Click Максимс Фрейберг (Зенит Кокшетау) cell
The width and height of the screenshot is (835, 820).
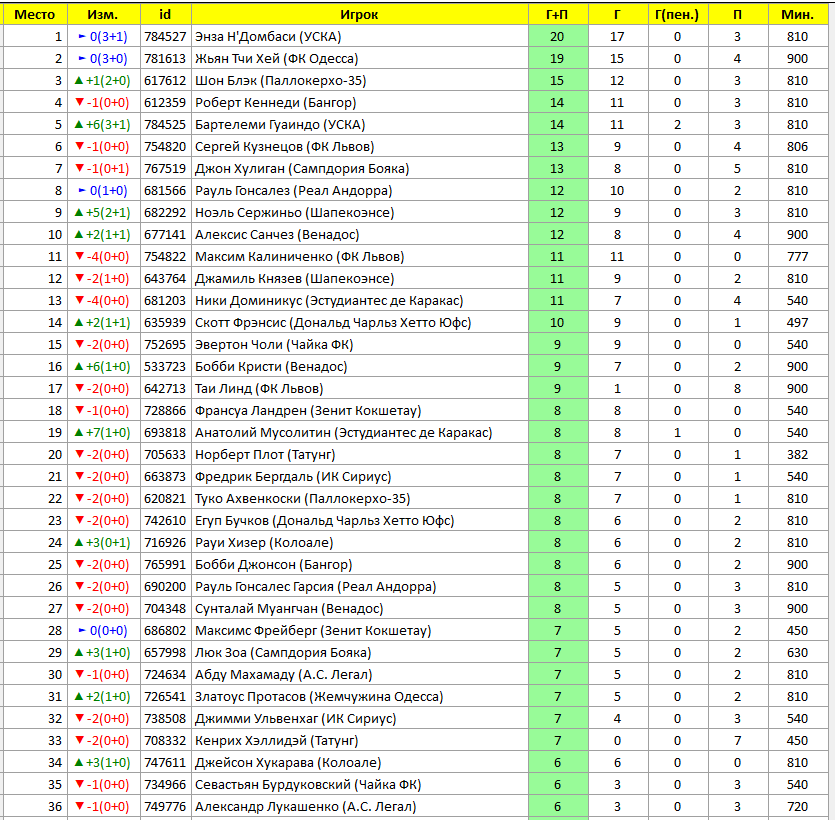(x=359, y=631)
